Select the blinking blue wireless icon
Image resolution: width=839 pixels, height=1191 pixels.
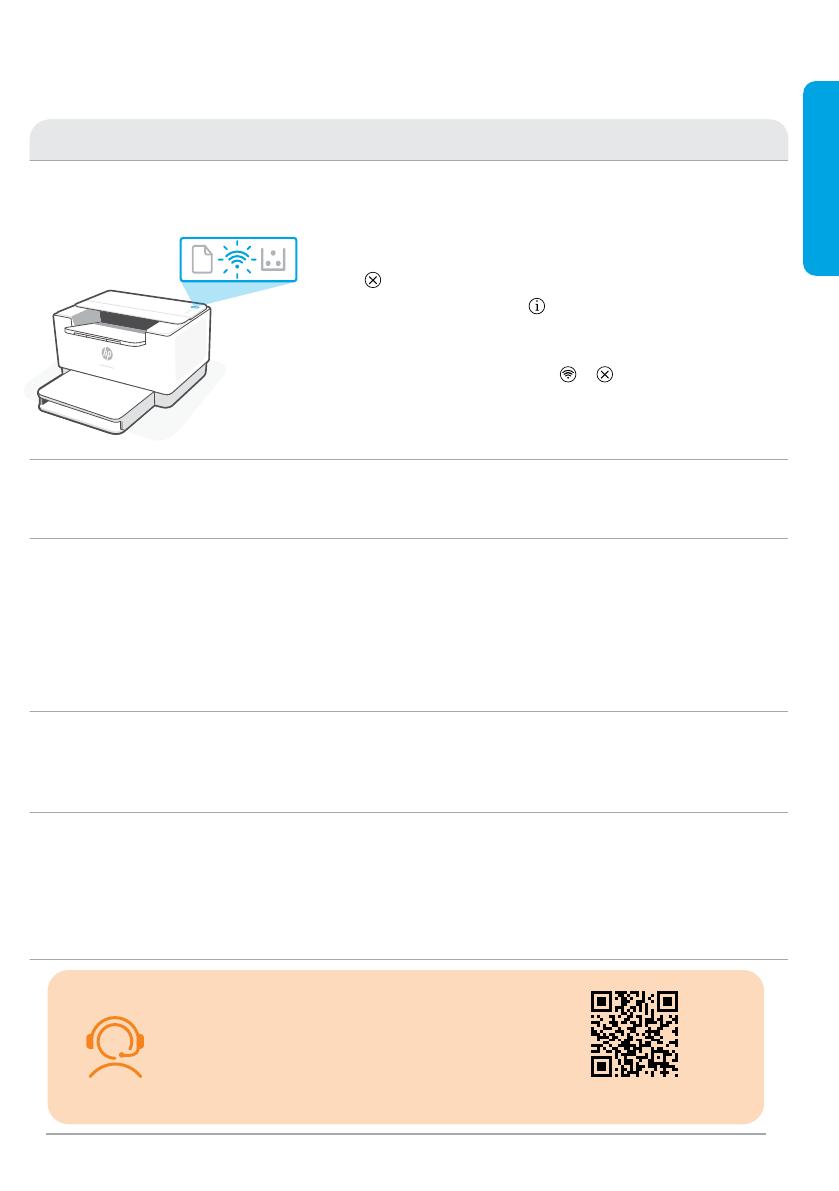click(x=238, y=259)
